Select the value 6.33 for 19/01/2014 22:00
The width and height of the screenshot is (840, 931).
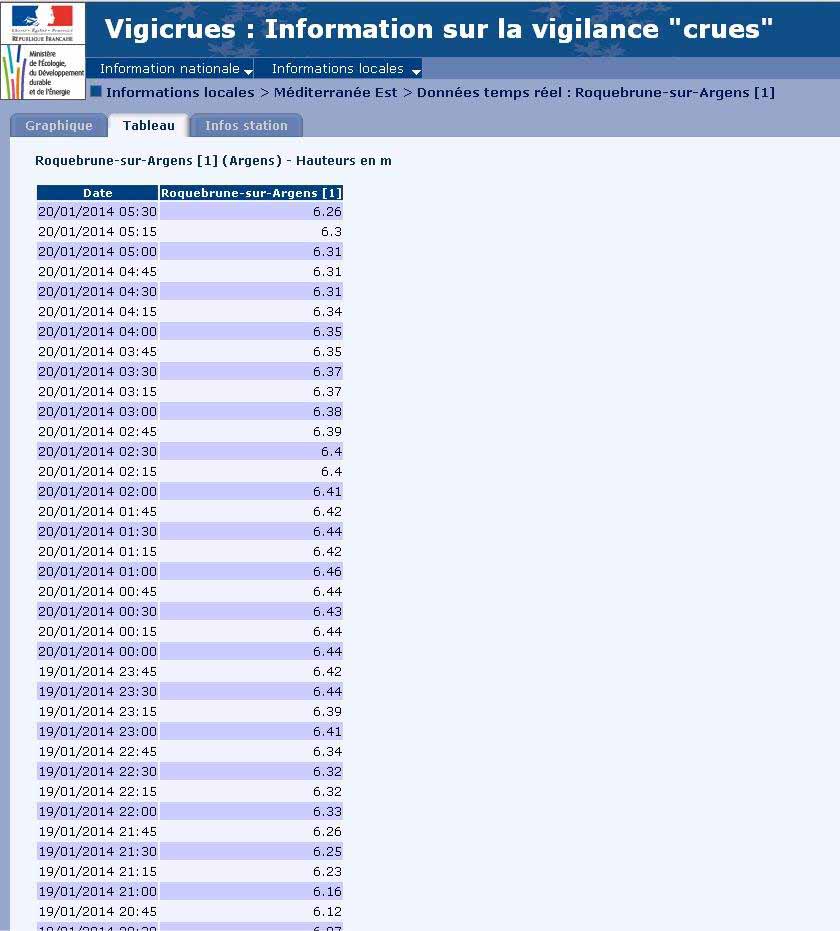327,811
